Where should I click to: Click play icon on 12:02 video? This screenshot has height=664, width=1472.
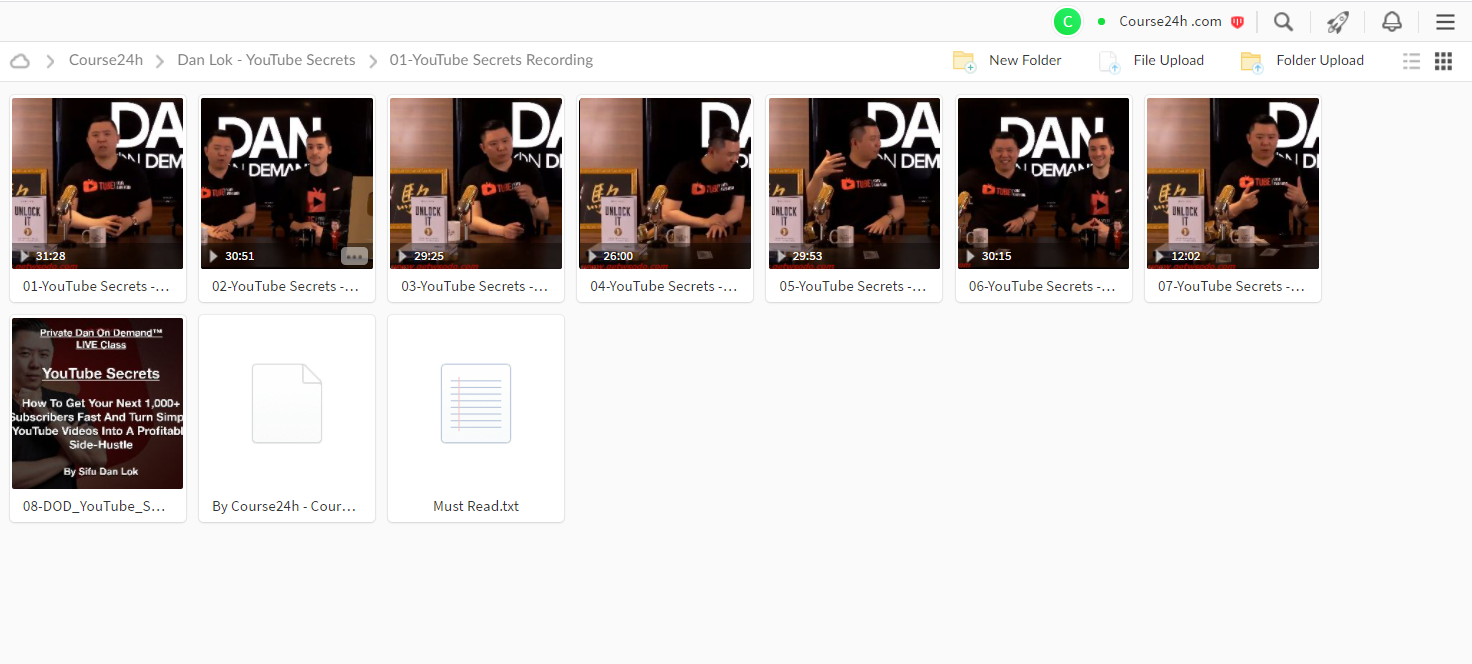click(x=1158, y=256)
